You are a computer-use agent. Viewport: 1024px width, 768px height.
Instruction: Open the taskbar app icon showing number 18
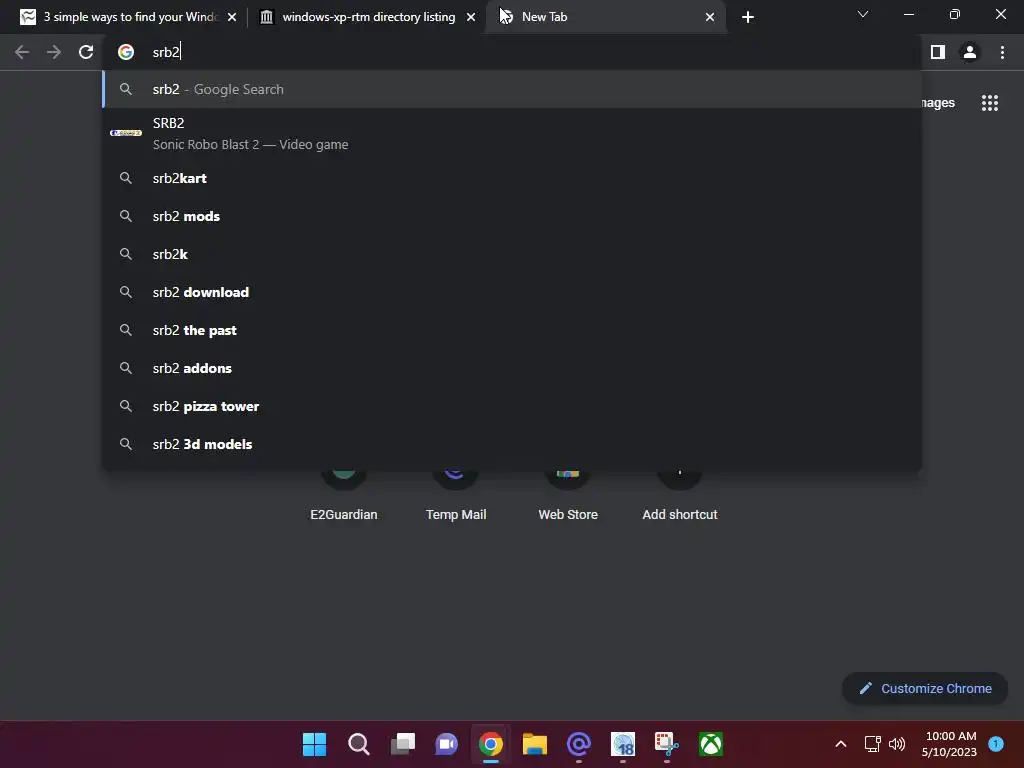pos(623,744)
